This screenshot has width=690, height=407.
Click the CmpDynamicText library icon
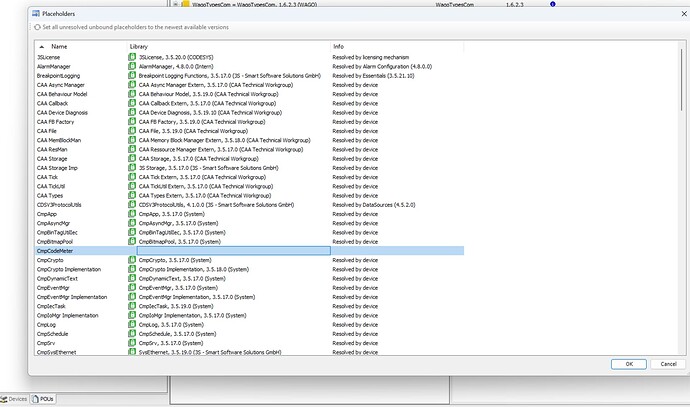pos(132,279)
